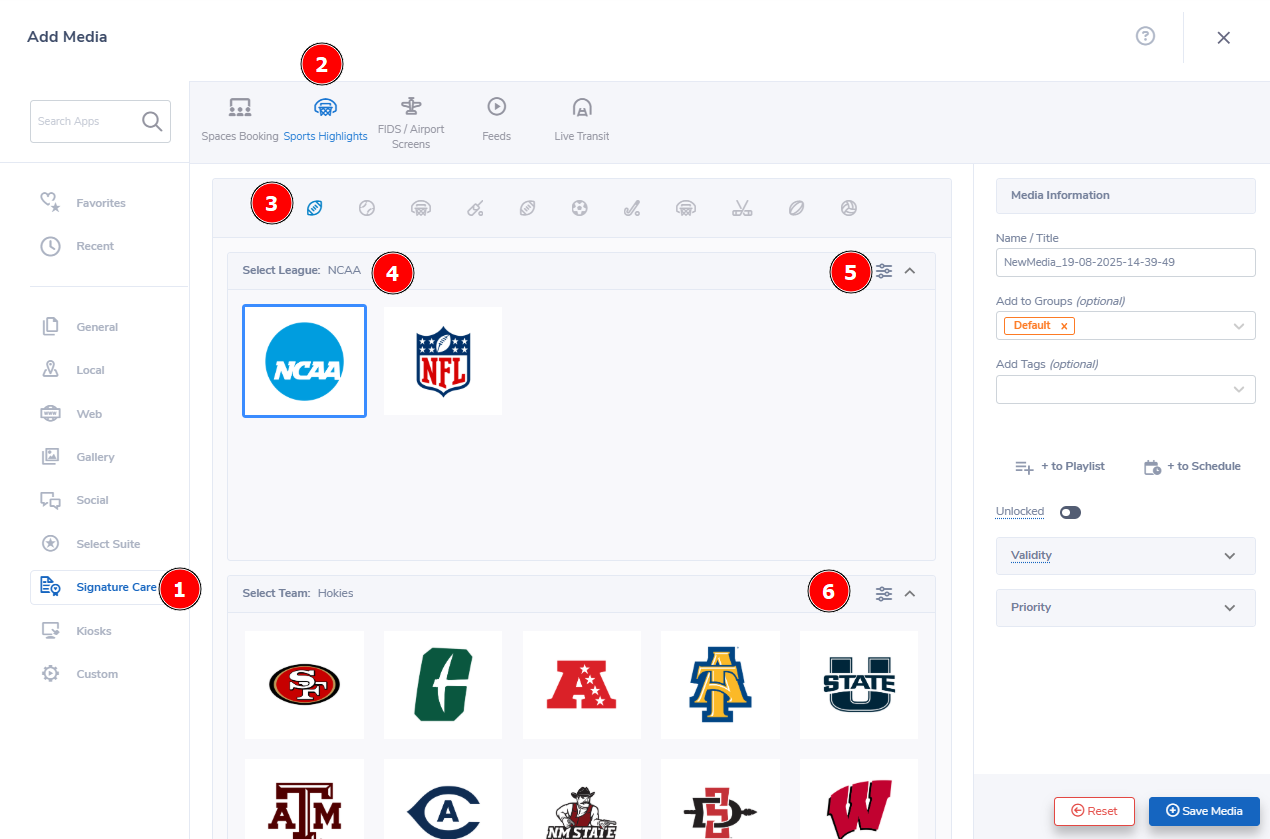Screen dimensions: 1270x839
Task: Choose the NFL league logo
Action: pyautogui.click(x=443, y=361)
